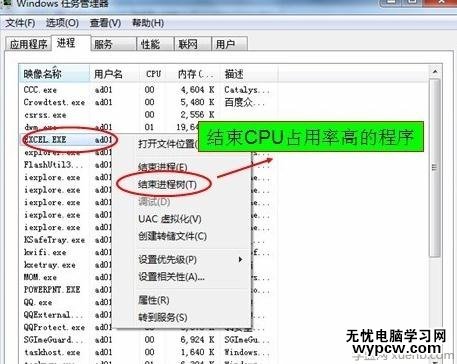Open the 查看(V) menu
The height and width of the screenshot is (364, 457).
pyautogui.click(x=105, y=23)
